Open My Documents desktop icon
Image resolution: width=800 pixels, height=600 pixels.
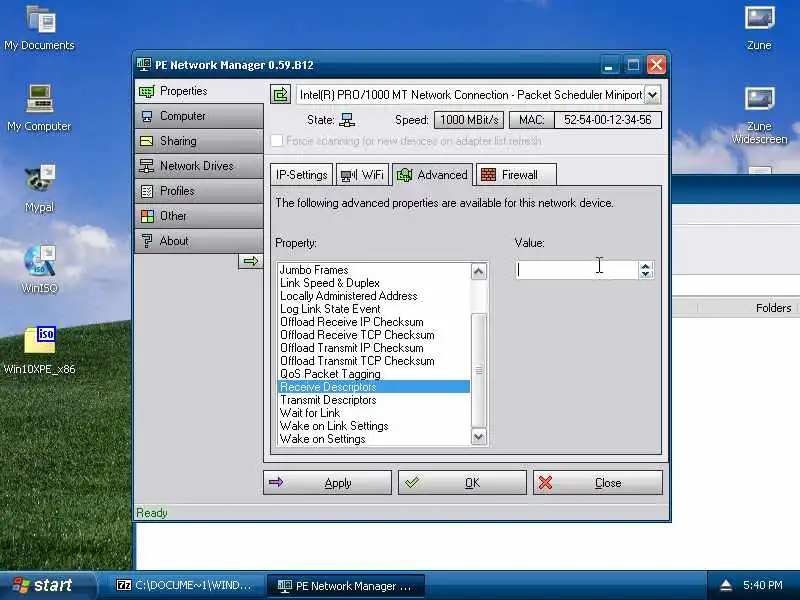pos(39,29)
